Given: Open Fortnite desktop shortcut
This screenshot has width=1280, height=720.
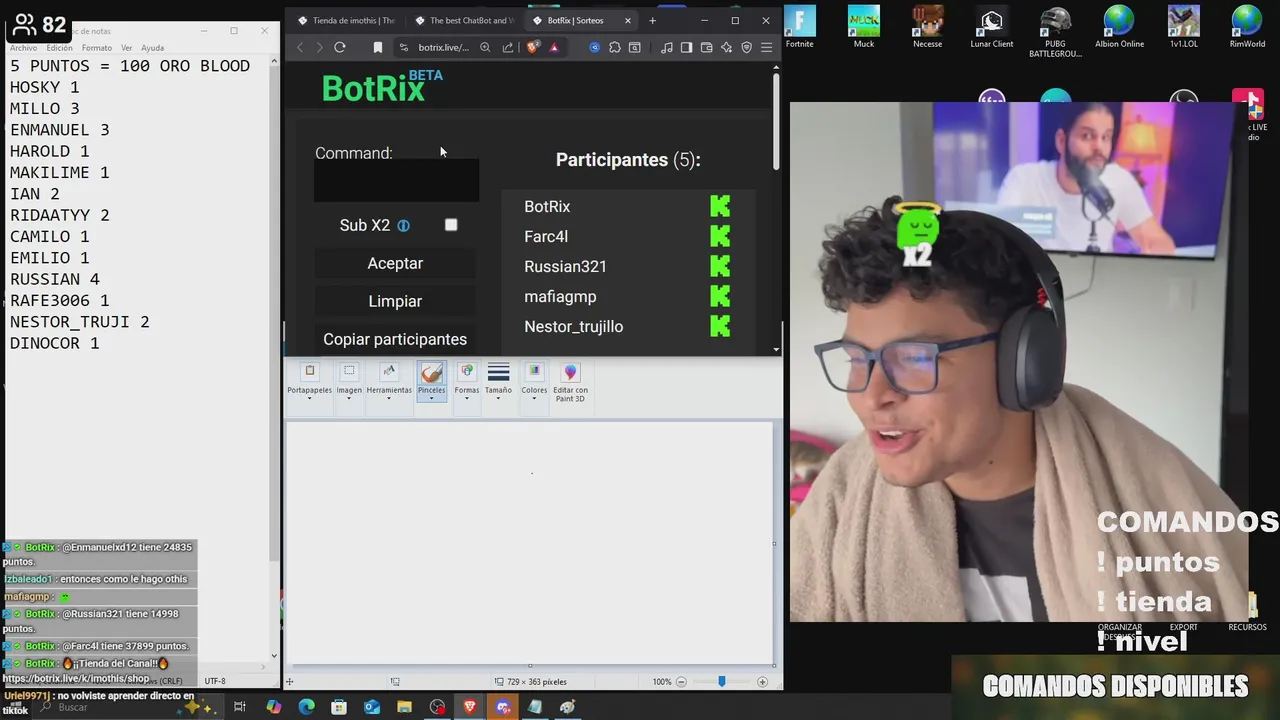Looking at the screenshot, I should point(800,27).
